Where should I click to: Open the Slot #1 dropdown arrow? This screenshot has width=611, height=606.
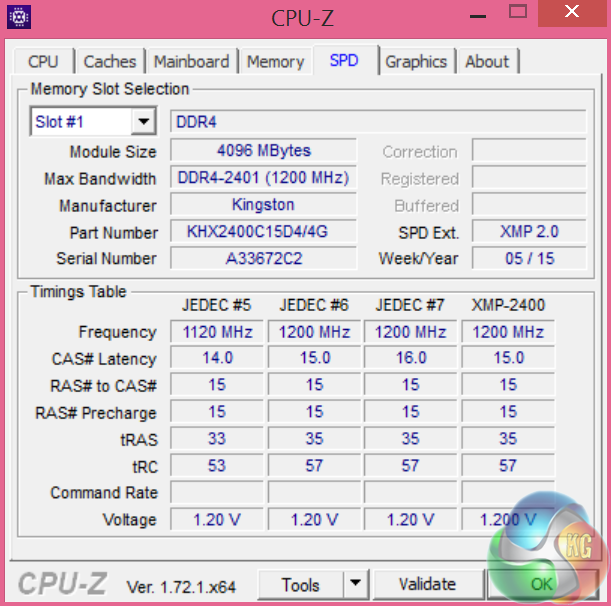[x=144, y=122]
